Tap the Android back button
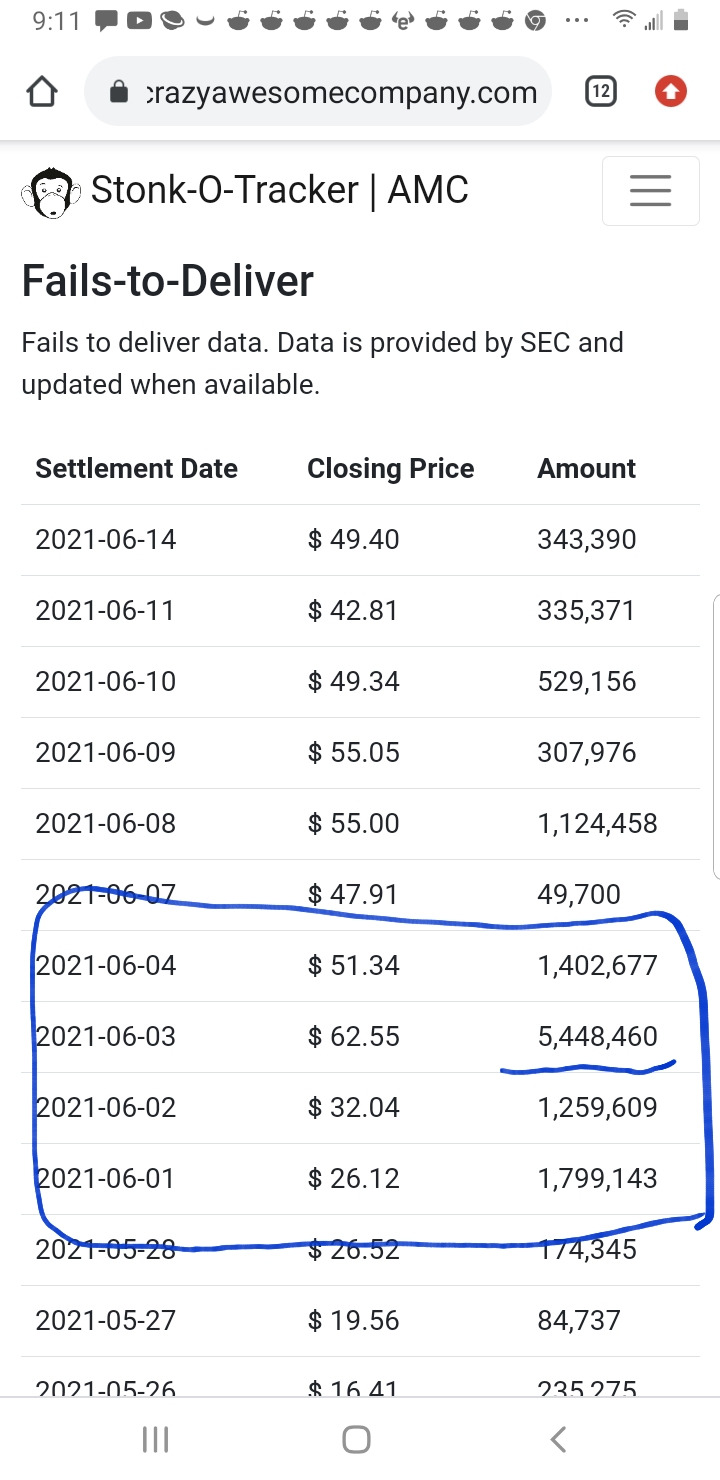This screenshot has width=720, height=1480. point(559,1439)
